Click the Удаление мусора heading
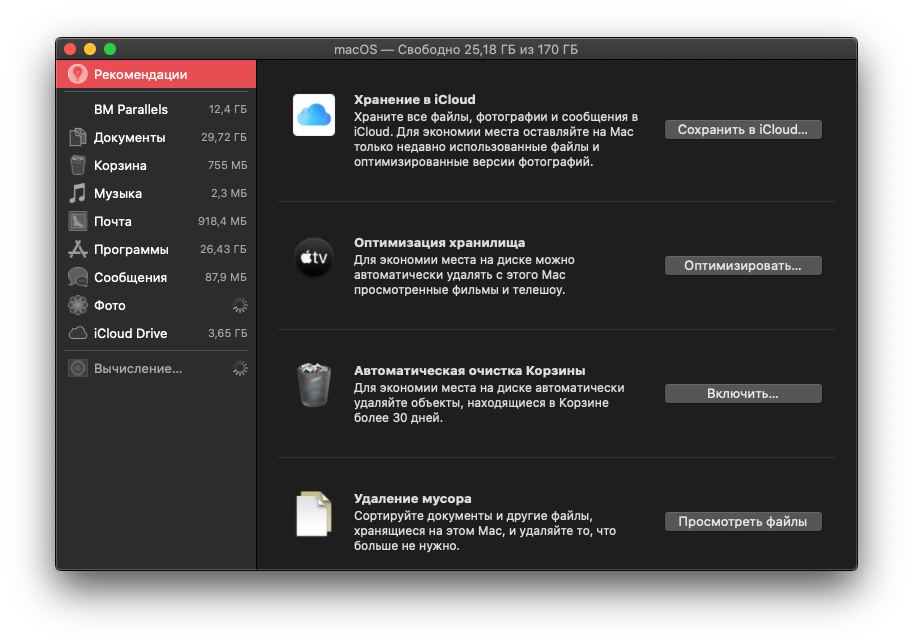Viewport: 913px width, 644px height. 413,498
